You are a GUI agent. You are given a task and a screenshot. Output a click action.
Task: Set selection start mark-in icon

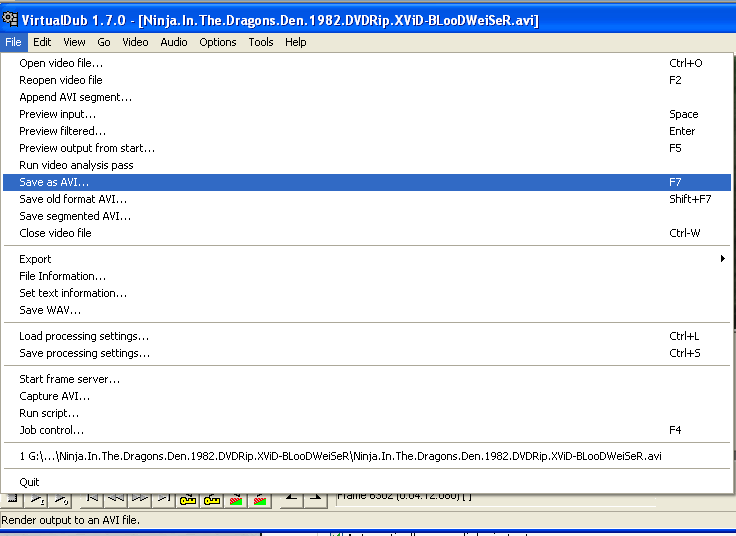(x=291, y=500)
